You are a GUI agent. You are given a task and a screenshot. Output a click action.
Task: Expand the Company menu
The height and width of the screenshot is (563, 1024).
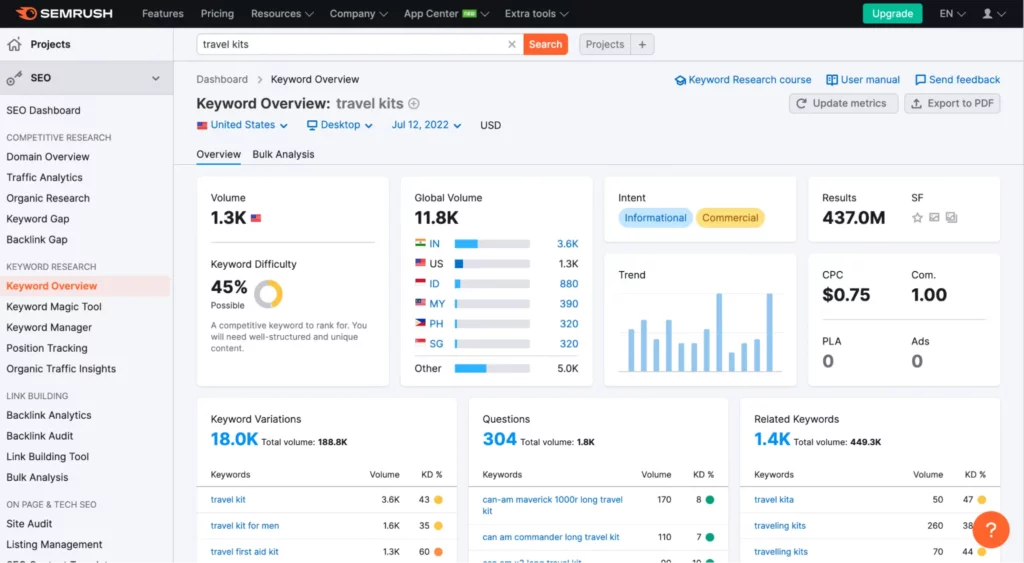pos(359,14)
